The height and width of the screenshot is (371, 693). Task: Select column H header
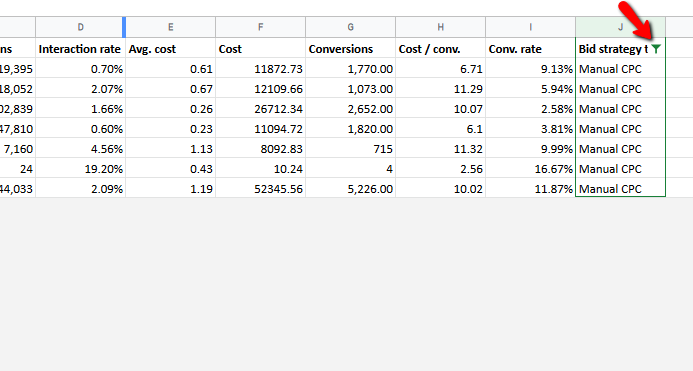[x=441, y=27]
